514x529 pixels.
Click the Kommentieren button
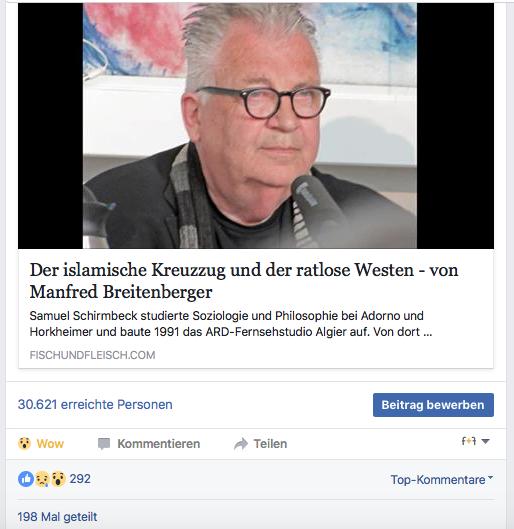(149, 444)
